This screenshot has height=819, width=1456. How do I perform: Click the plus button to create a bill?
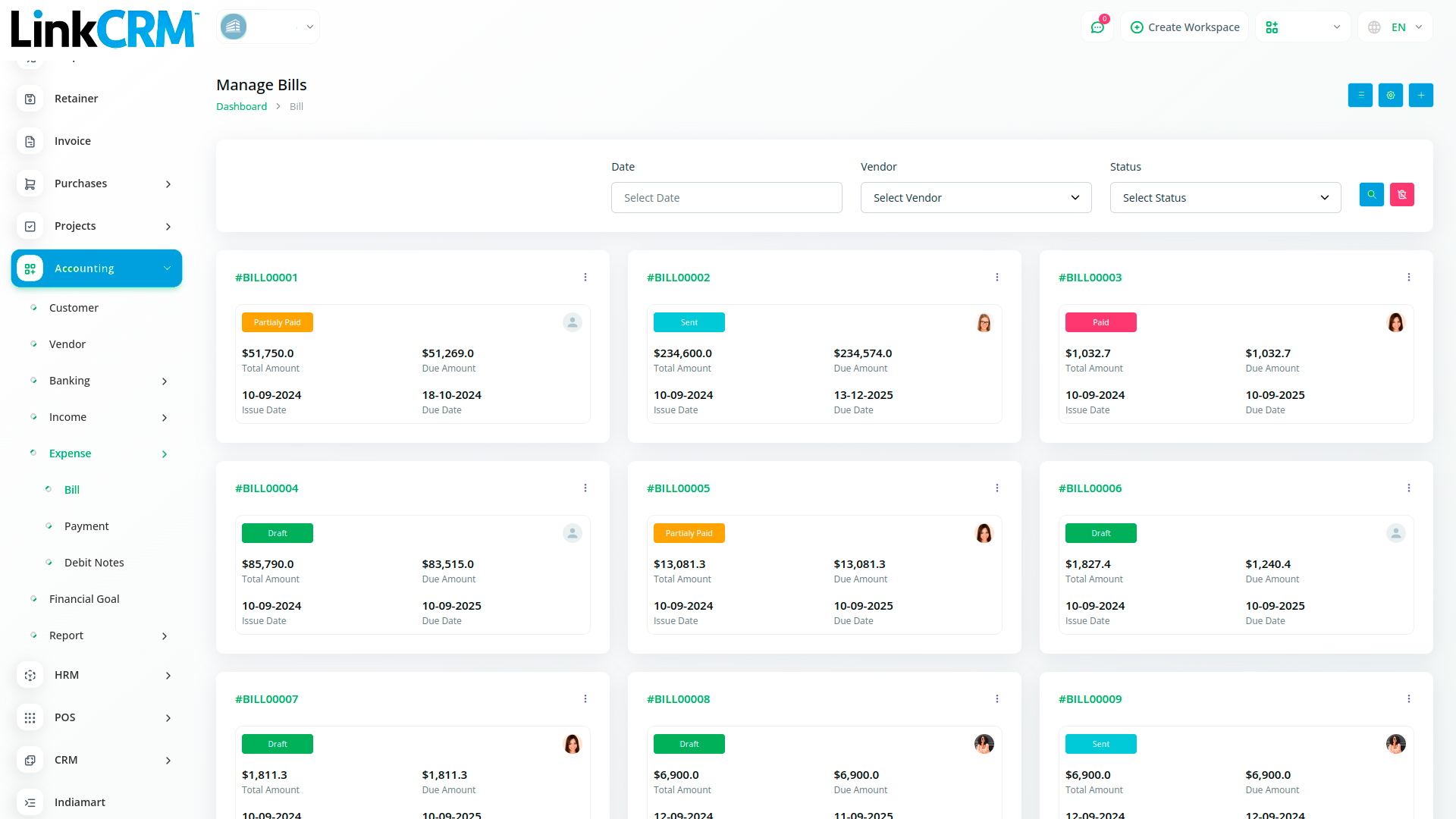[1420, 96]
